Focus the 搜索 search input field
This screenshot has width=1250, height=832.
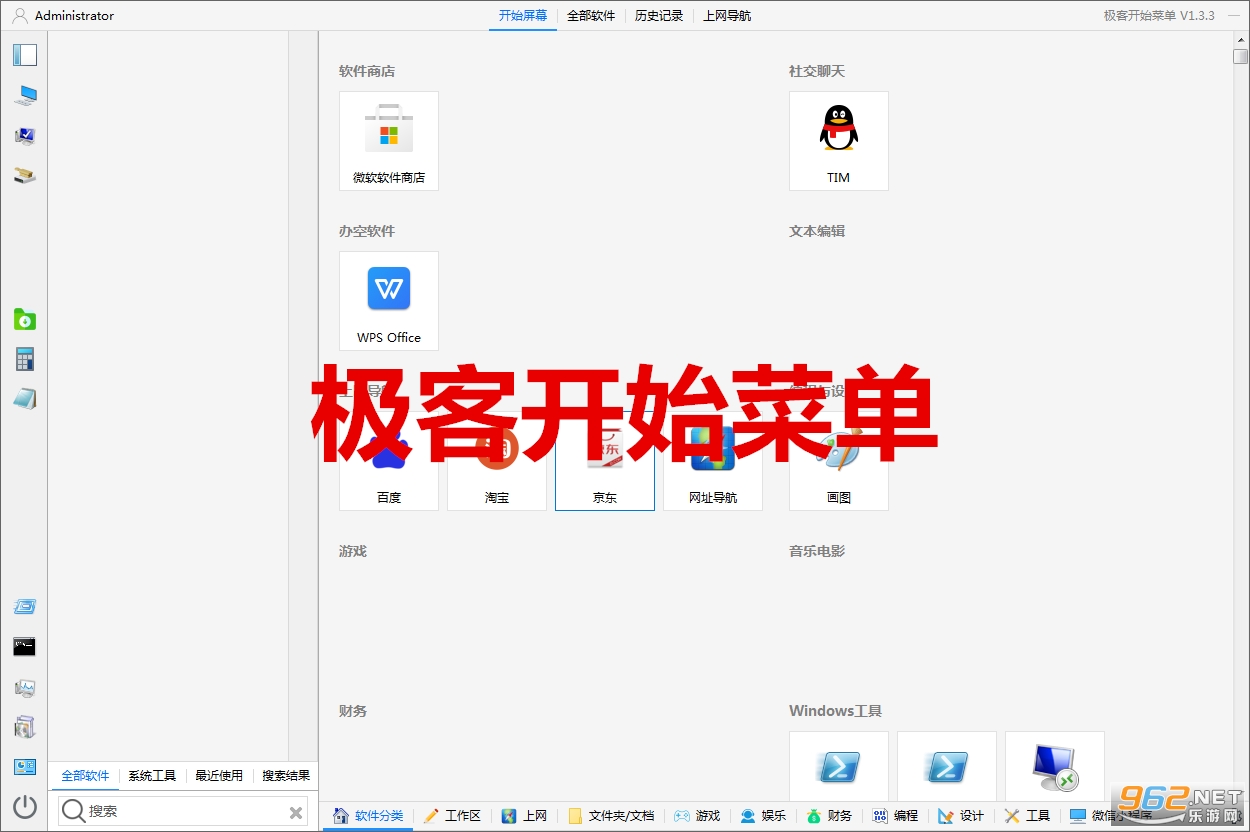tap(185, 812)
